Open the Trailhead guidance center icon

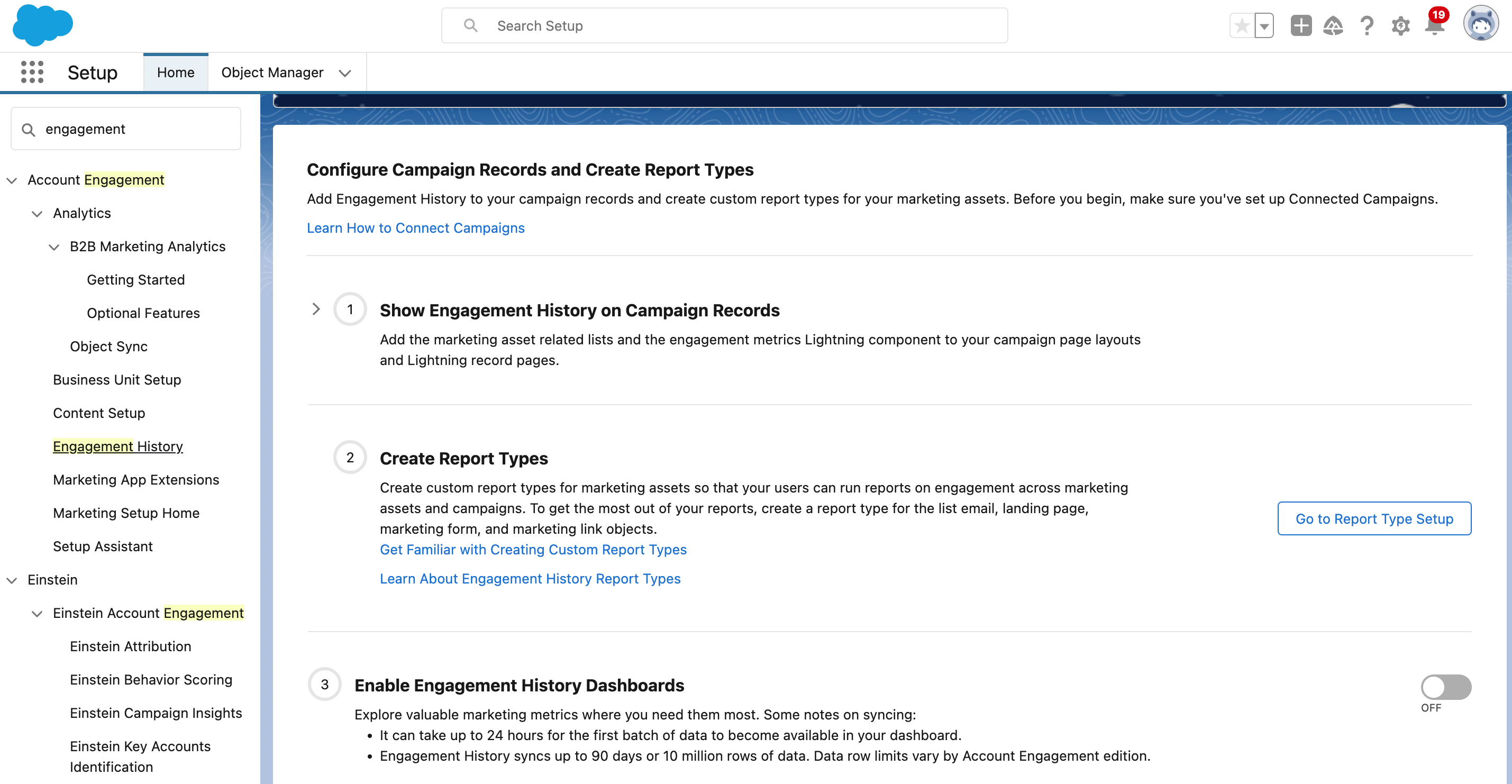(x=1333, y=26)
